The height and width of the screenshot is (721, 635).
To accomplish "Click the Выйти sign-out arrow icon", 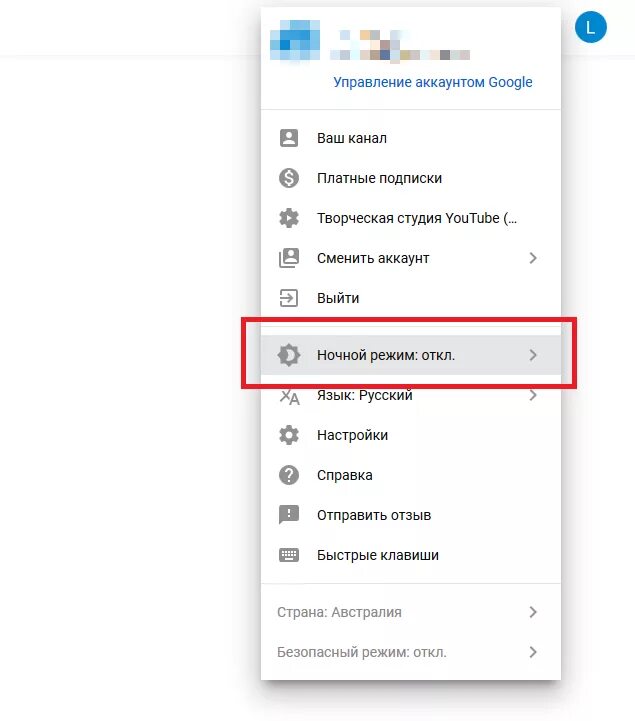I will pos(289,298).
